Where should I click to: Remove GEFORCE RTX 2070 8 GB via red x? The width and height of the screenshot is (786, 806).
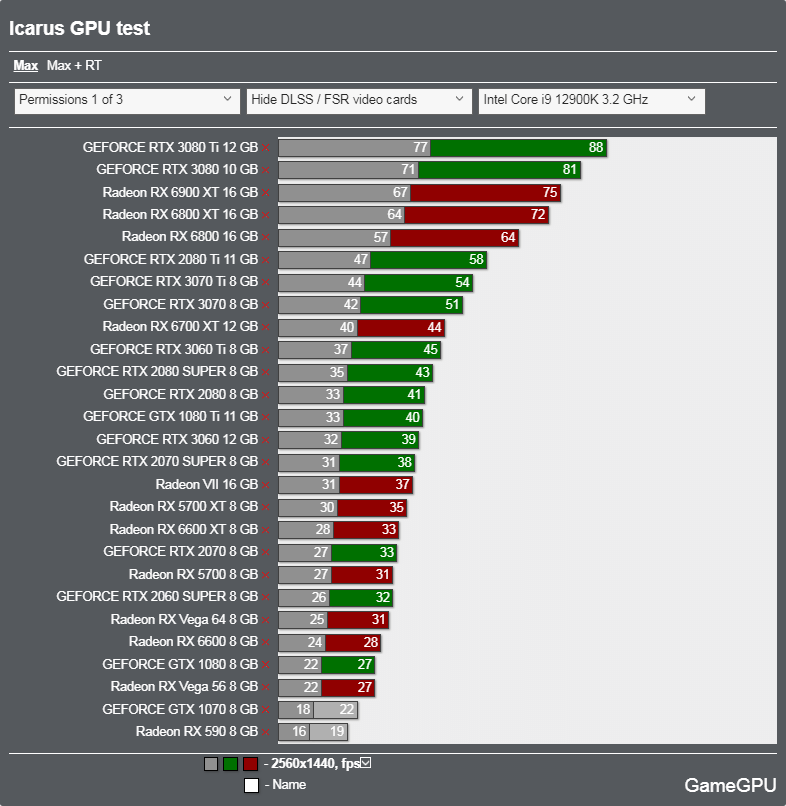[266, 552]
